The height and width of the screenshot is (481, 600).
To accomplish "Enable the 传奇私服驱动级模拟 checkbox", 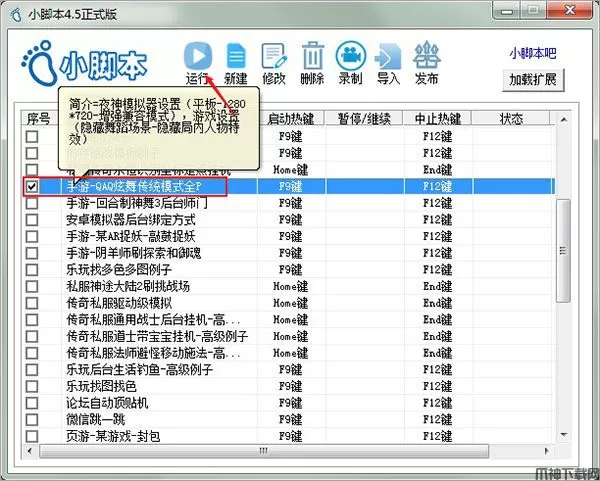I will tap(32, 303).
